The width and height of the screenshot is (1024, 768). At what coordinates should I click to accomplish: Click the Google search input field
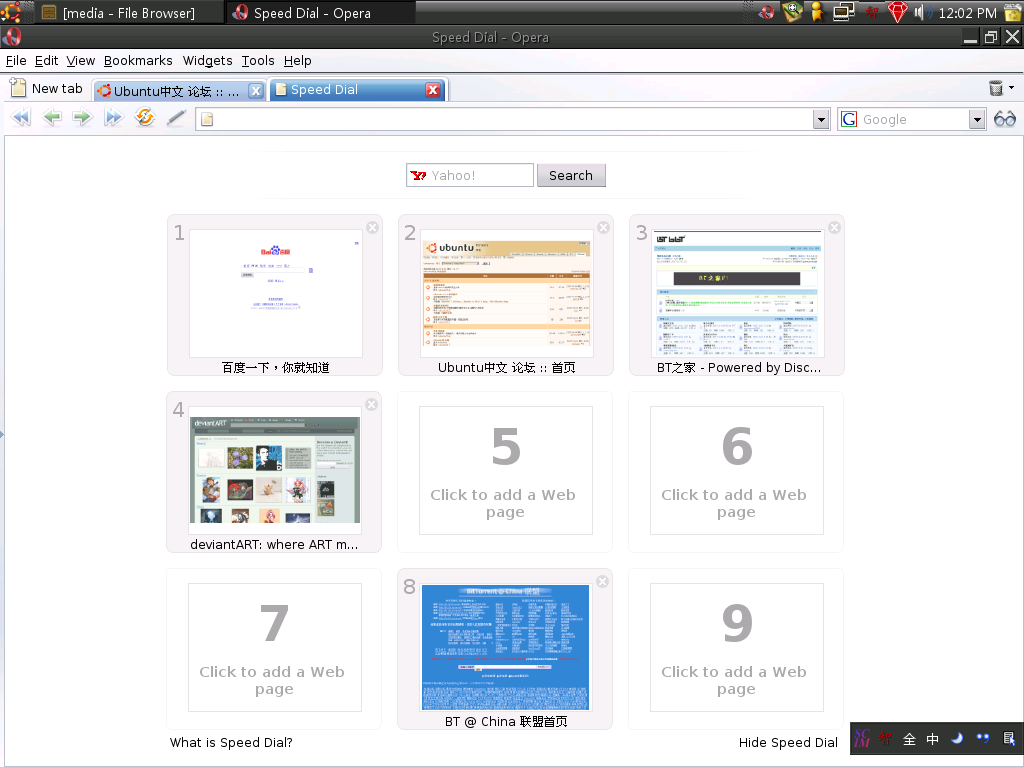tap(912, 120)
